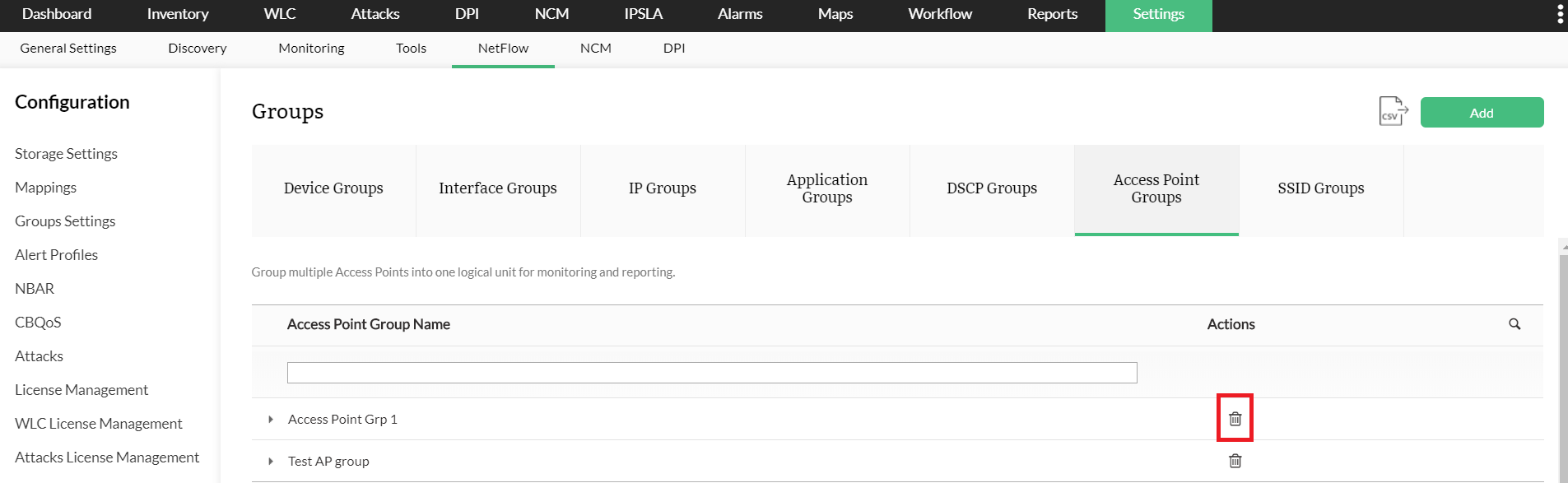Select the Interface Groups tab
Image resolution: width=1568 pixels, height=483 pixels.
(497, 188)
